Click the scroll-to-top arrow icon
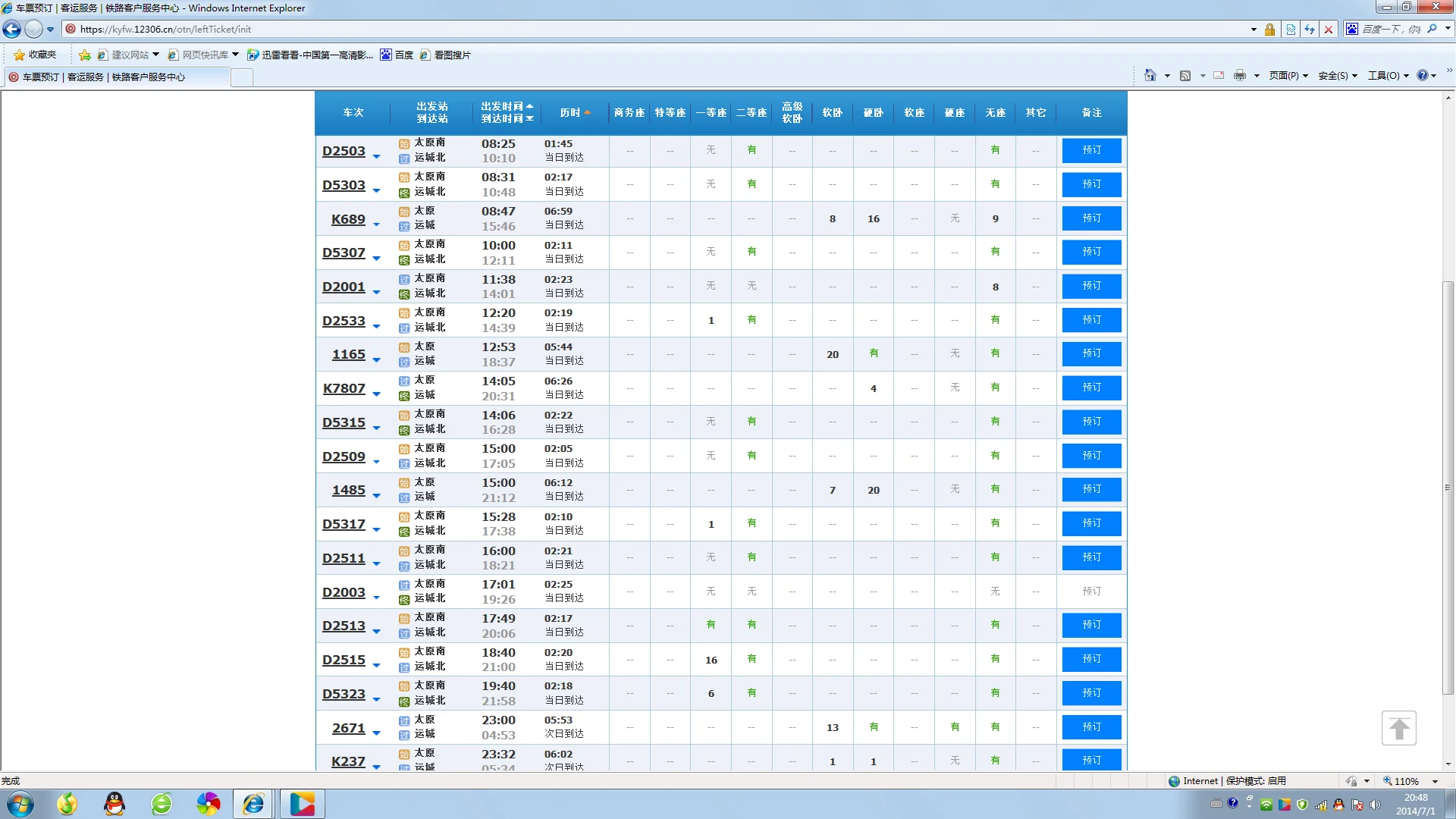This screenshot has width=1456, height=819. (x=1398, y=729)
